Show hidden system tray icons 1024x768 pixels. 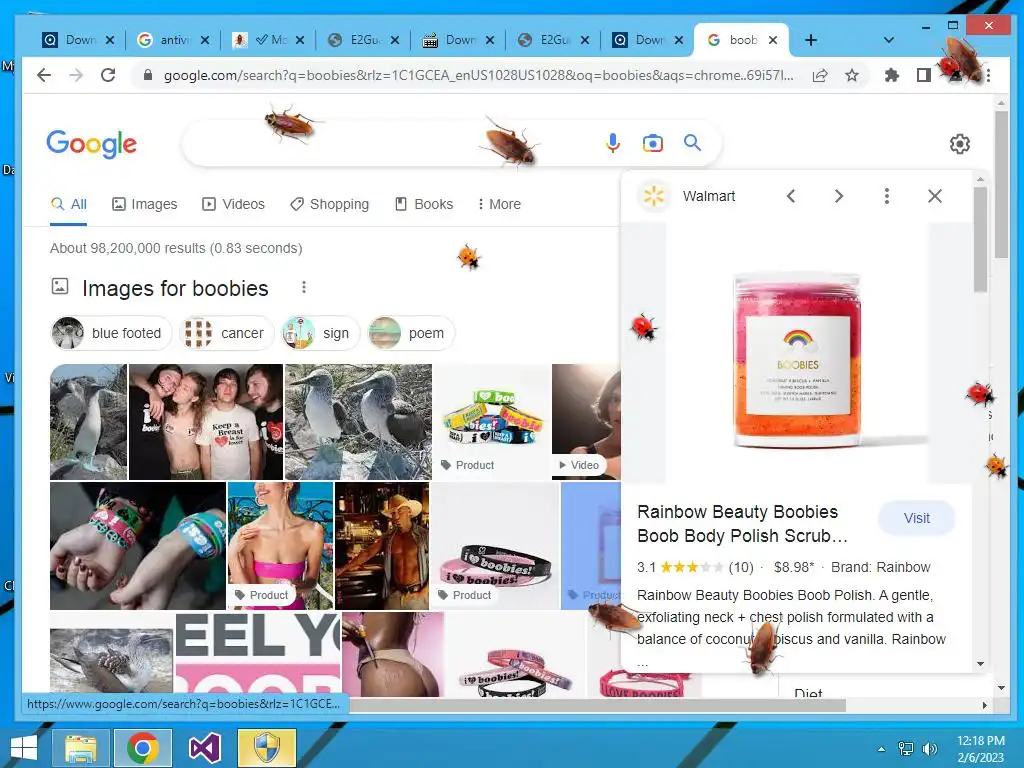click(x=881, y=749)
